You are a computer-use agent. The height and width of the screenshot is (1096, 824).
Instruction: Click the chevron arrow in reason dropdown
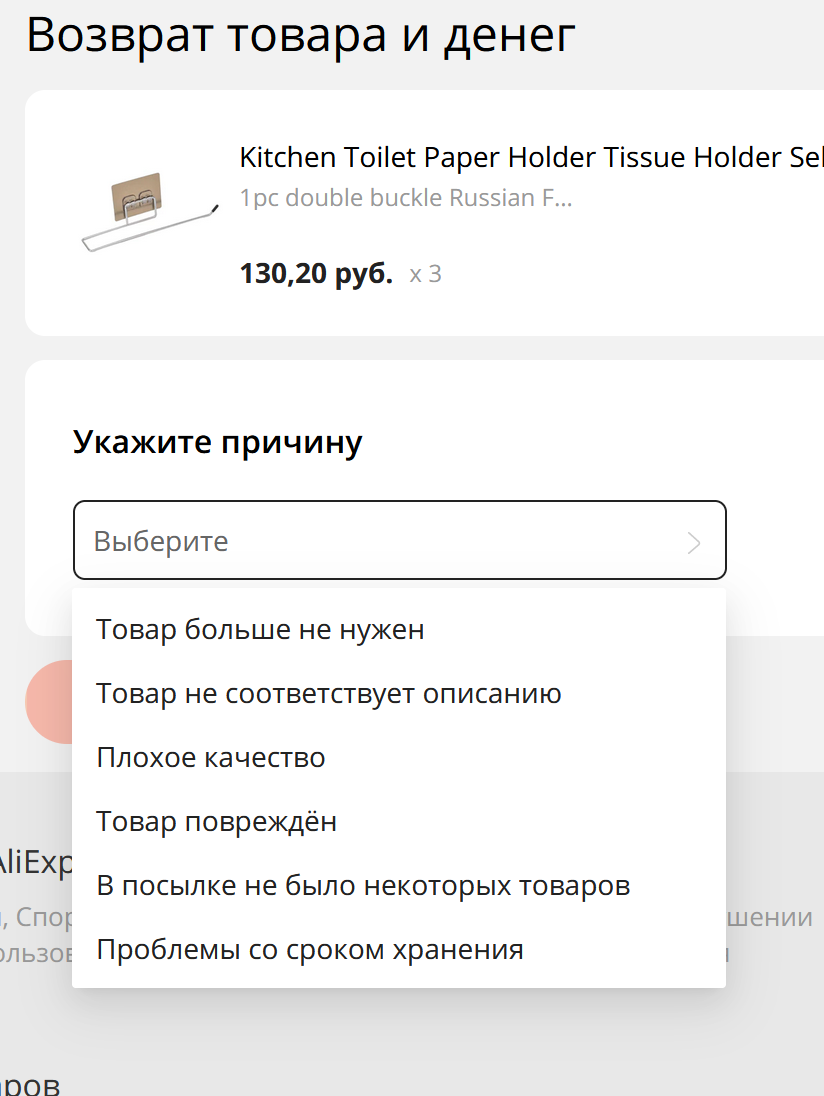pos(694,543)
